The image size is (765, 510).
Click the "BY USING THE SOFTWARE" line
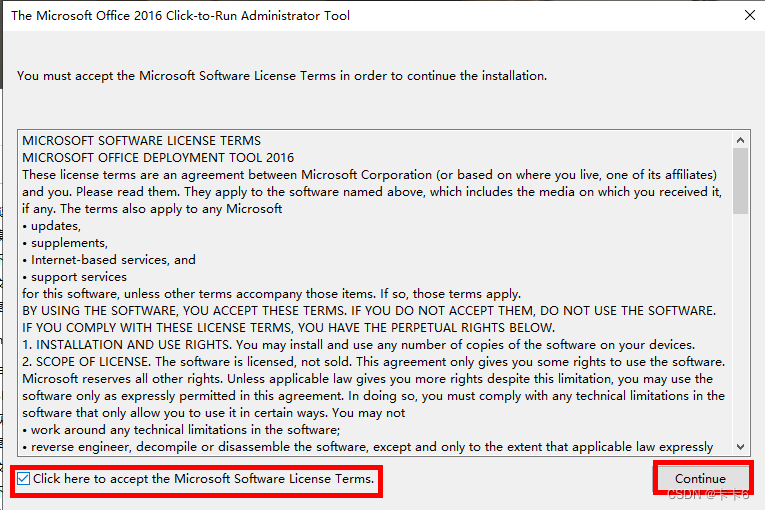[x=368, y=311]
